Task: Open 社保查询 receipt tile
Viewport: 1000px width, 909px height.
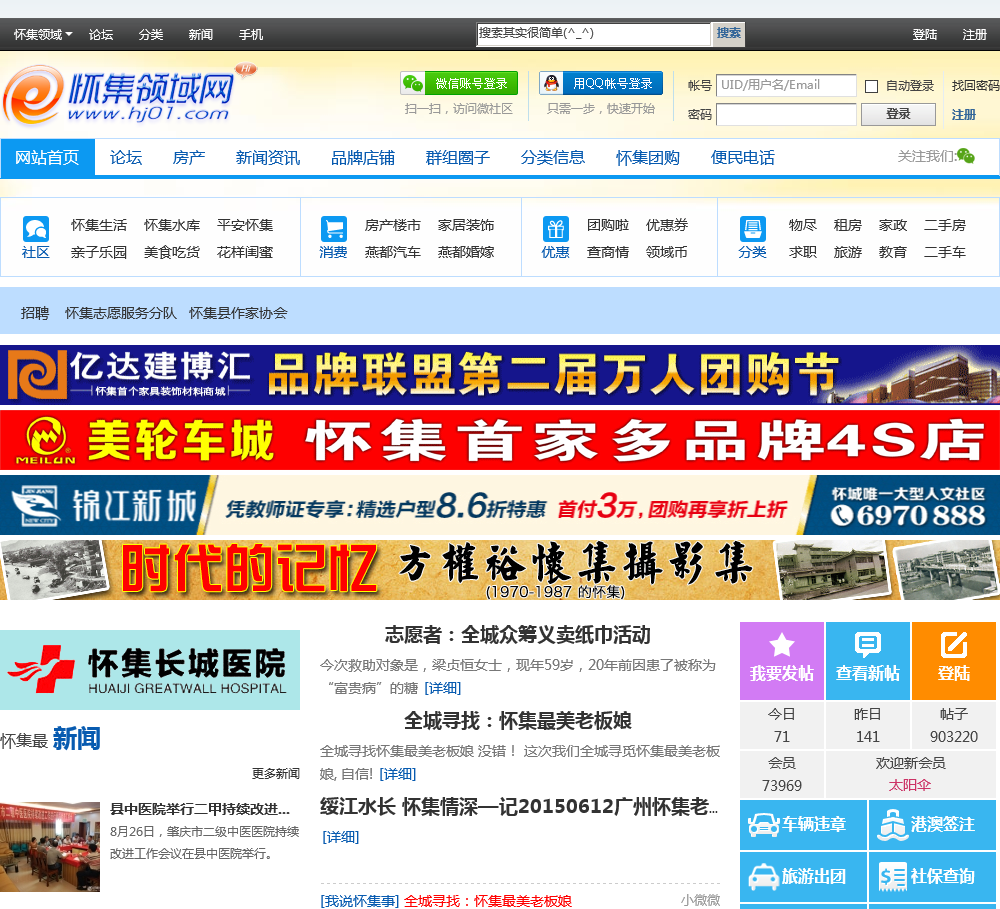Action: (932, 876)
